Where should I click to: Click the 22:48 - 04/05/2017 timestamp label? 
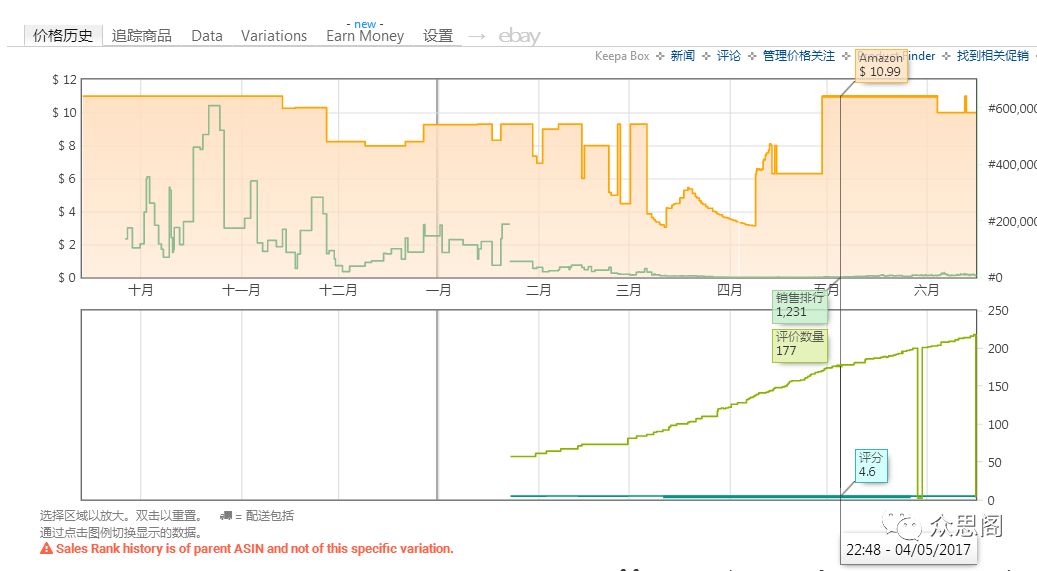tap(908, 549)
